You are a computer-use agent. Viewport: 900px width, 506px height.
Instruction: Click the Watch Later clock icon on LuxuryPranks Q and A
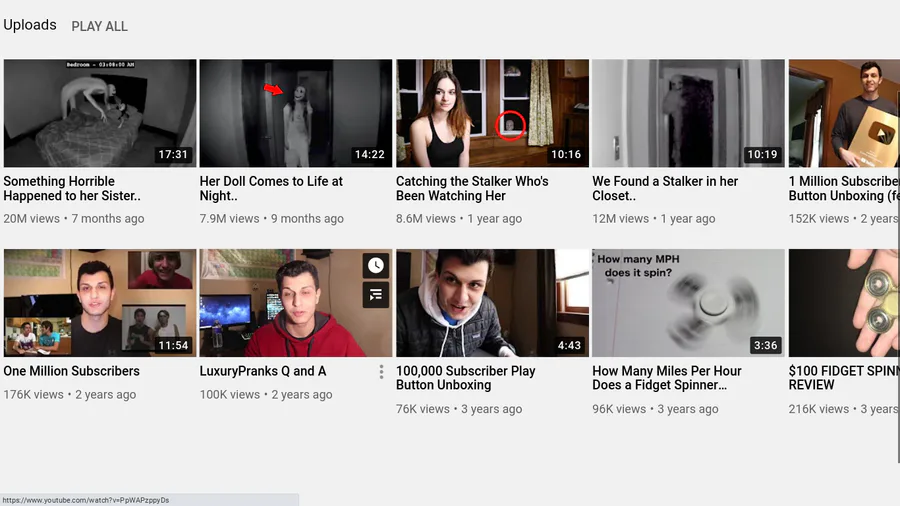[x=376, y=265]
